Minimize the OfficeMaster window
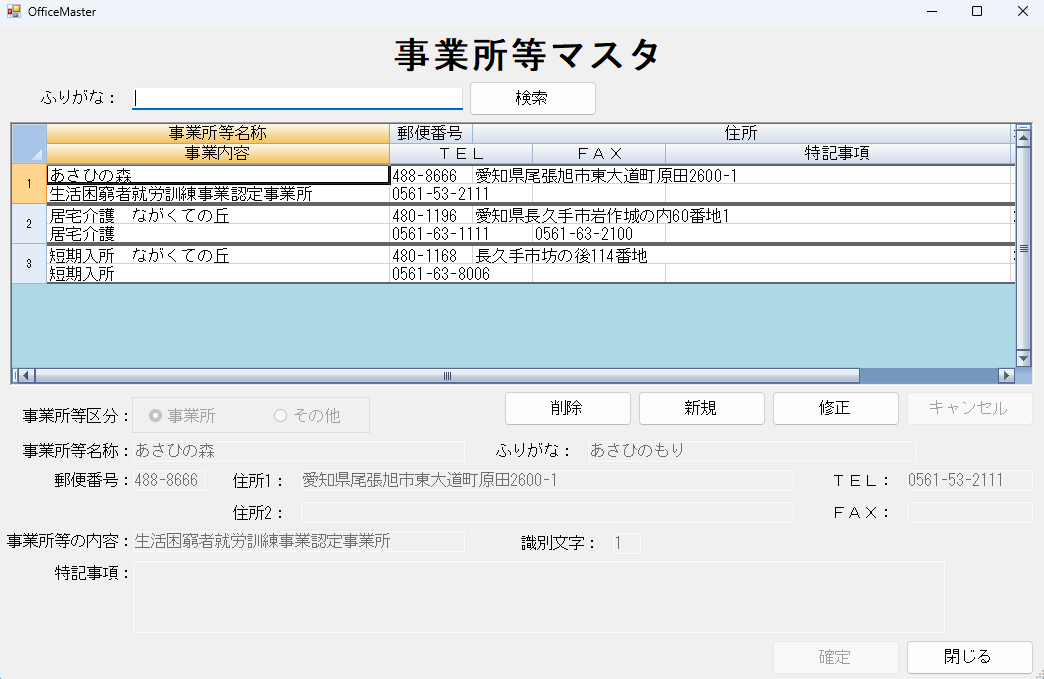The width and height of the screenshot is (1044, 679). [931, 11]
